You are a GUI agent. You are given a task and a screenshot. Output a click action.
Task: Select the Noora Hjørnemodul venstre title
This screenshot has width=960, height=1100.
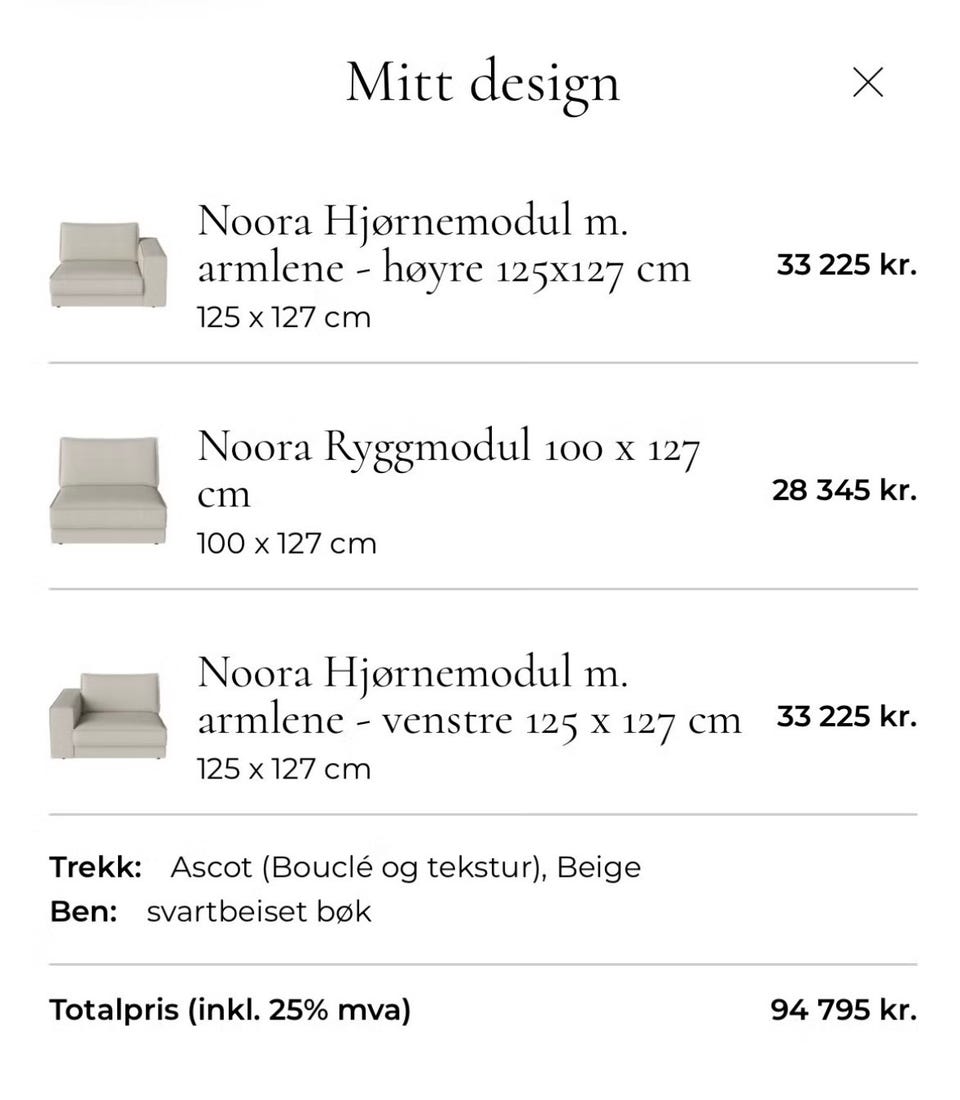(469, 696)
